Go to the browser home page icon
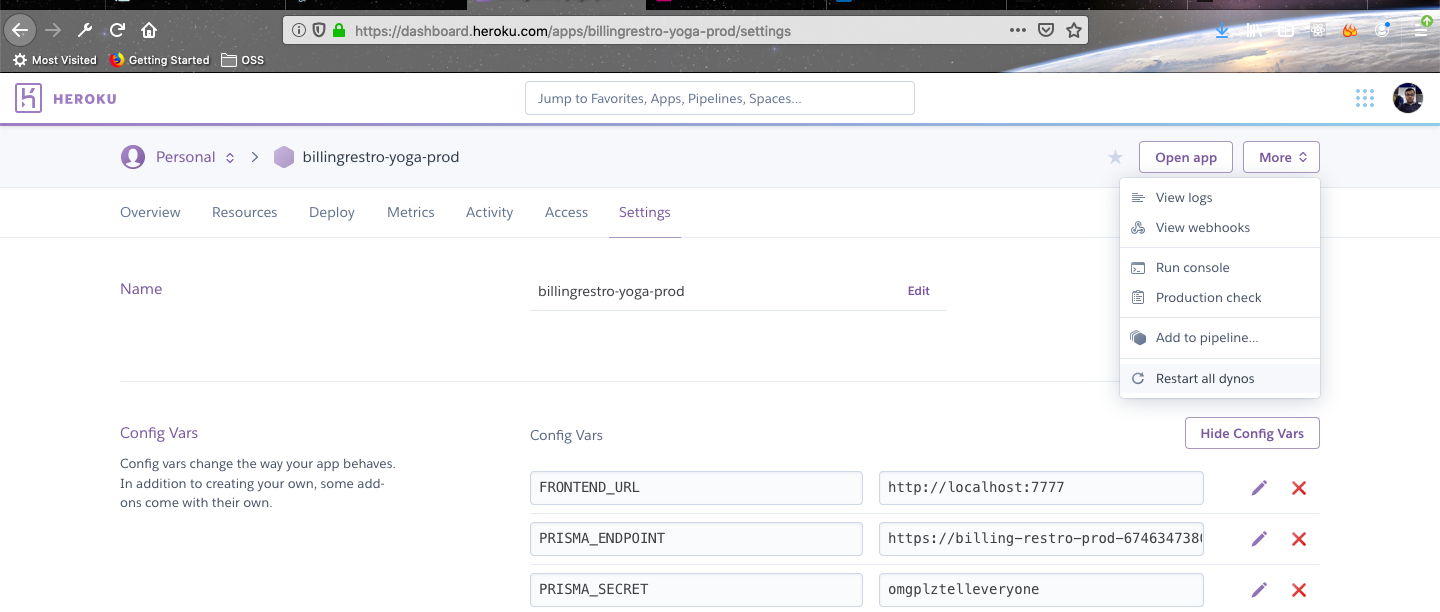1440x612 pixels. (x=149, y=30)
